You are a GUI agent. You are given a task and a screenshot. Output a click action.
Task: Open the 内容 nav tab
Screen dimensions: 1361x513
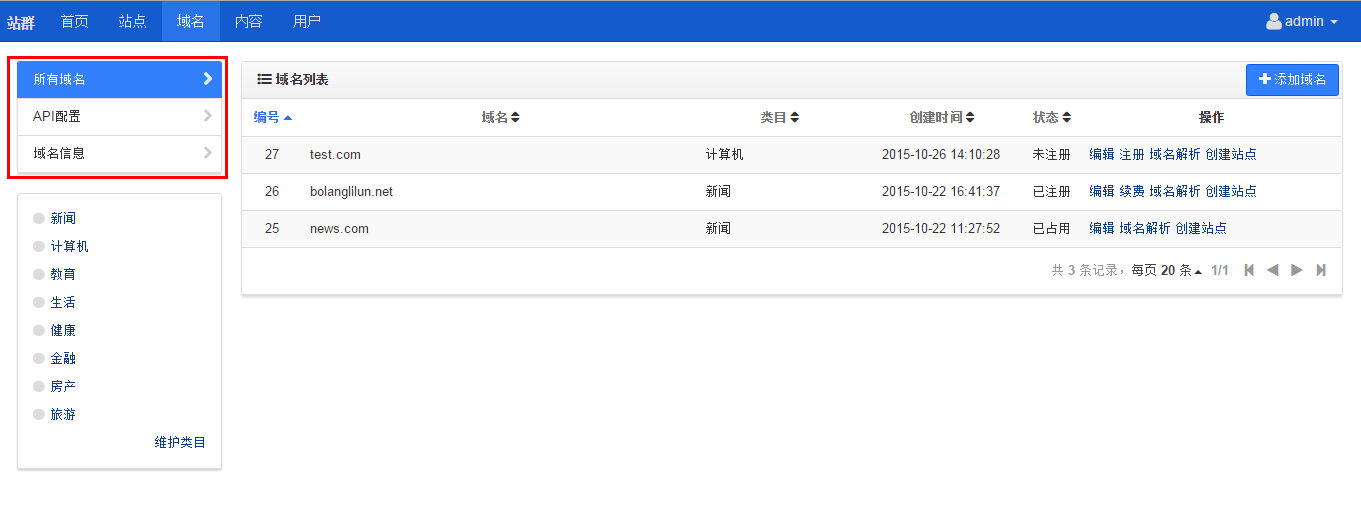point(248,21)
